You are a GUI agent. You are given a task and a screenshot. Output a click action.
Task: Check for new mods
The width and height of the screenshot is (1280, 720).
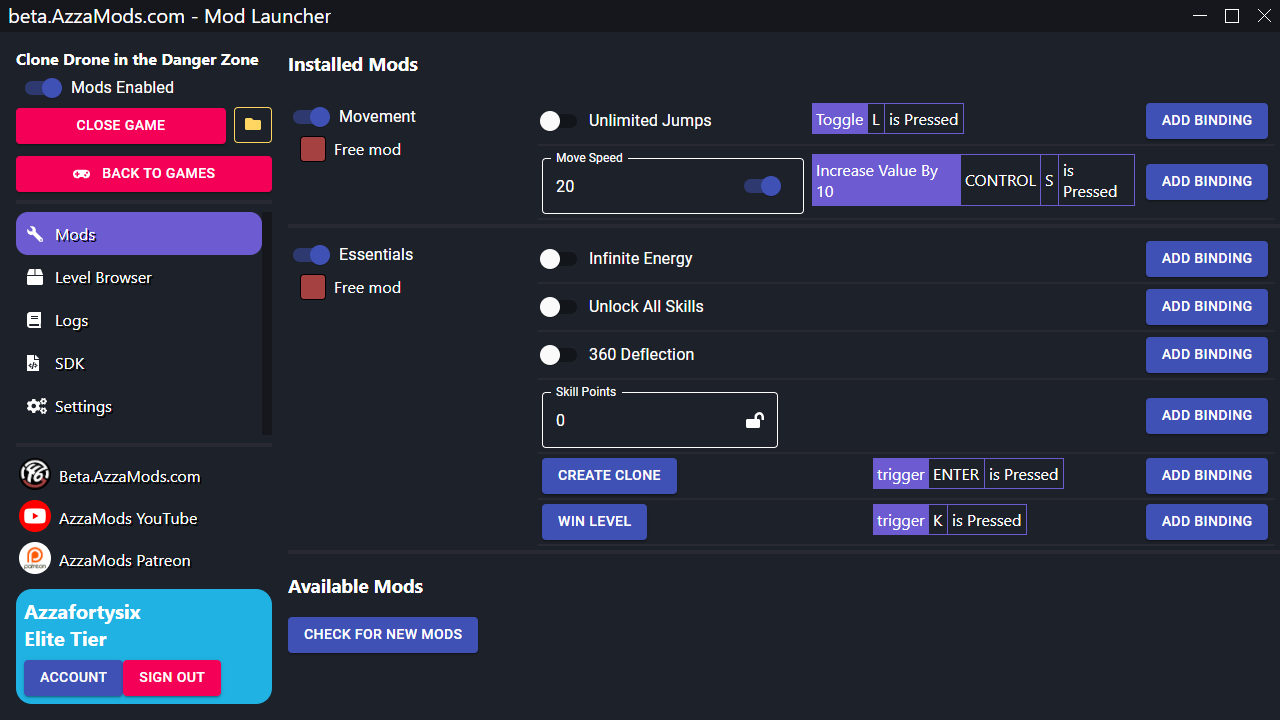(383, 634)
